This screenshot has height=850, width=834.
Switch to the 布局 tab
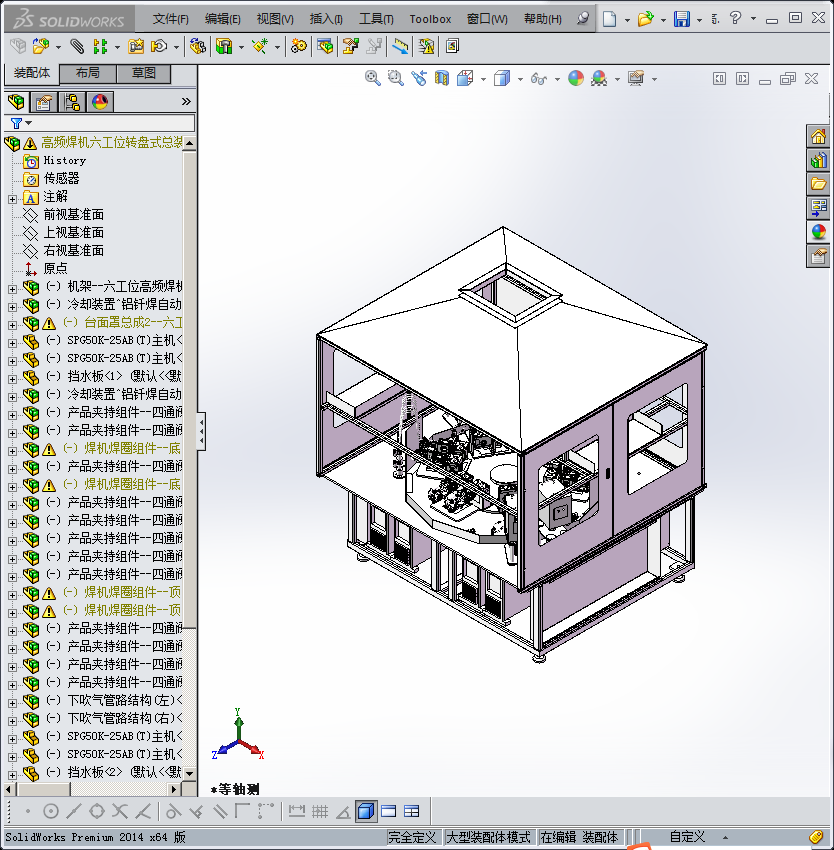point(87,73)
